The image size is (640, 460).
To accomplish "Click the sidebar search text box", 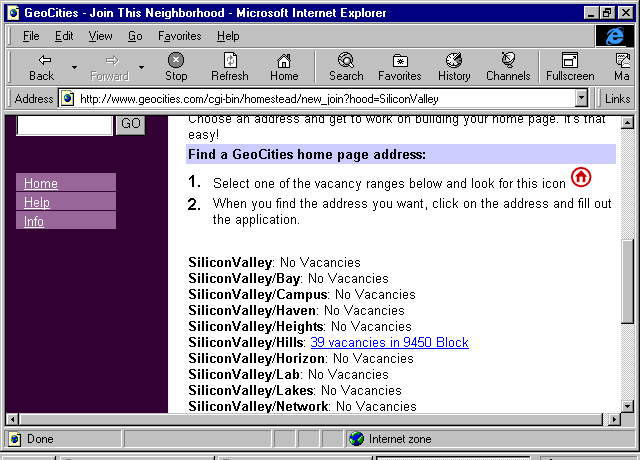I will (x=64, y=124).
